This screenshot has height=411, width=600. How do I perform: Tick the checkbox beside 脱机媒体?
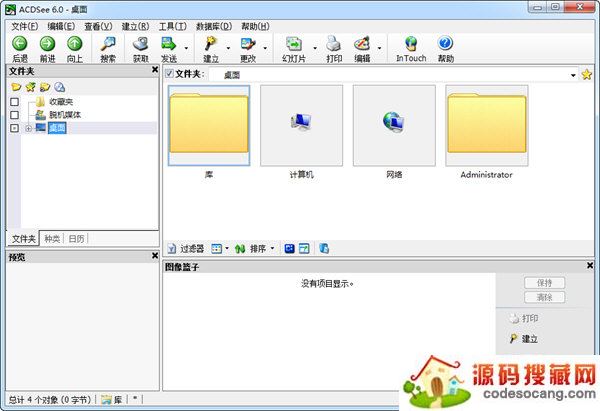click(x=15, y=115)
